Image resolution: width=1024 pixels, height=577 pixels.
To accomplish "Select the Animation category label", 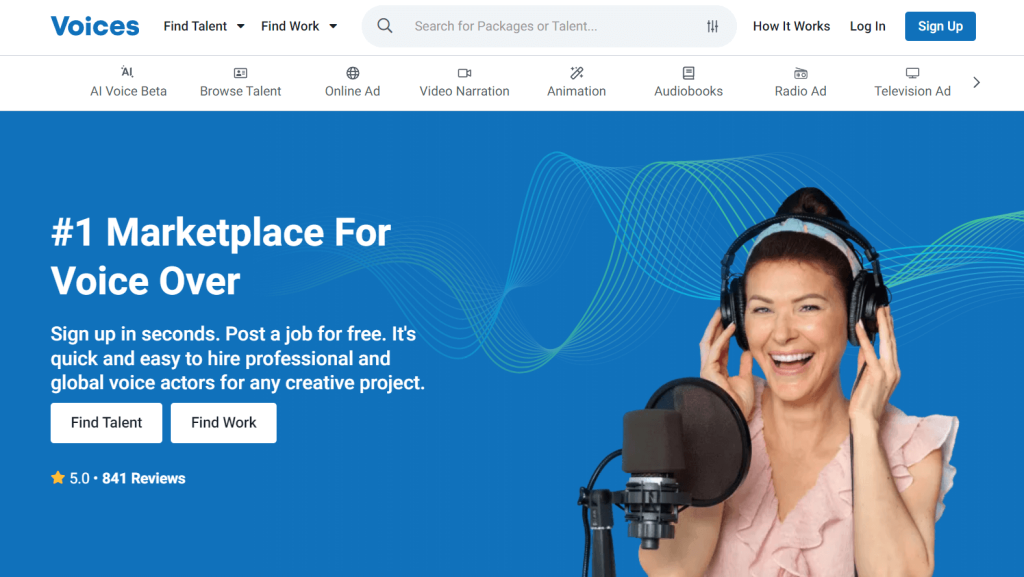I will pyautogui.click(x=577, y=91).
